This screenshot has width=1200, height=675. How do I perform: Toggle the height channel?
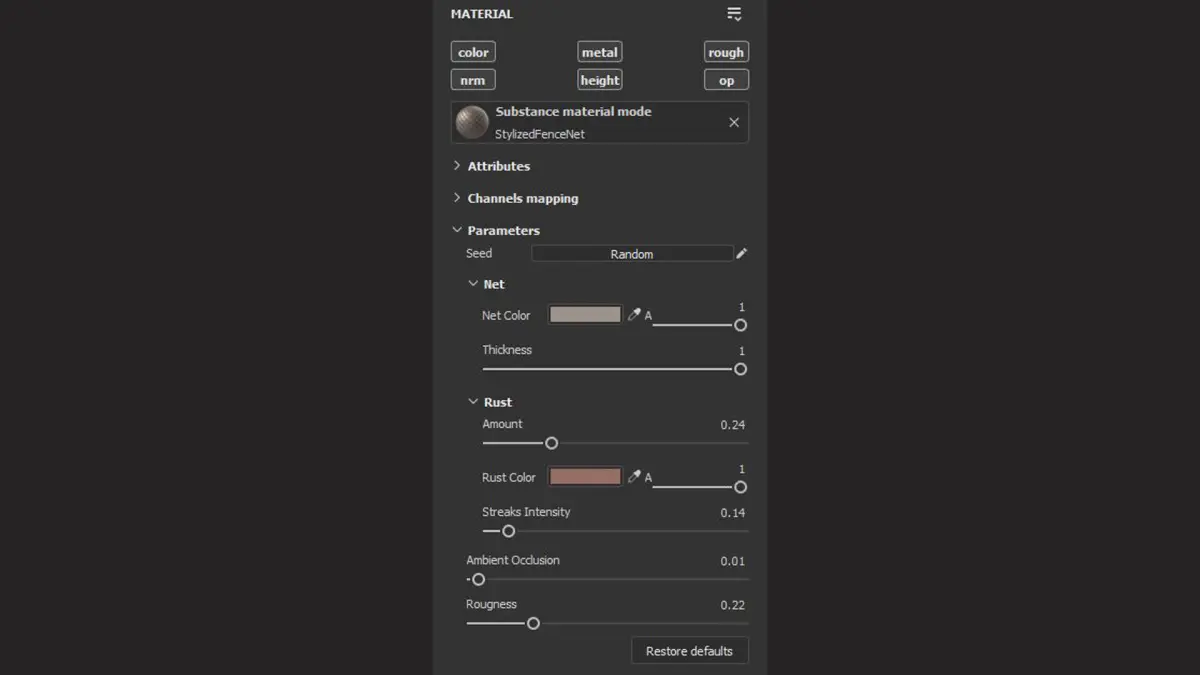[599, 80]
